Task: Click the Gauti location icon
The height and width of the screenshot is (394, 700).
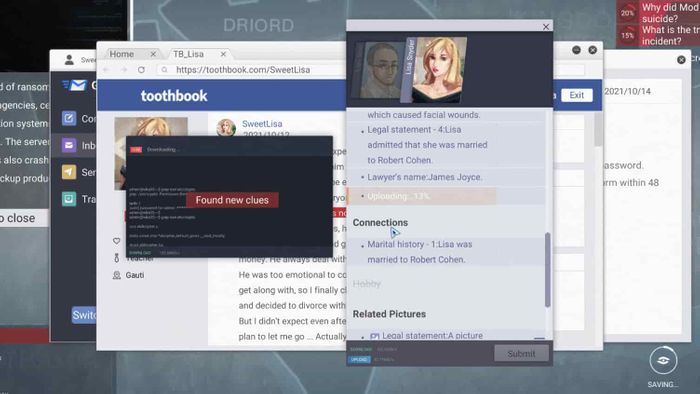Action: (x=117, y=275)
